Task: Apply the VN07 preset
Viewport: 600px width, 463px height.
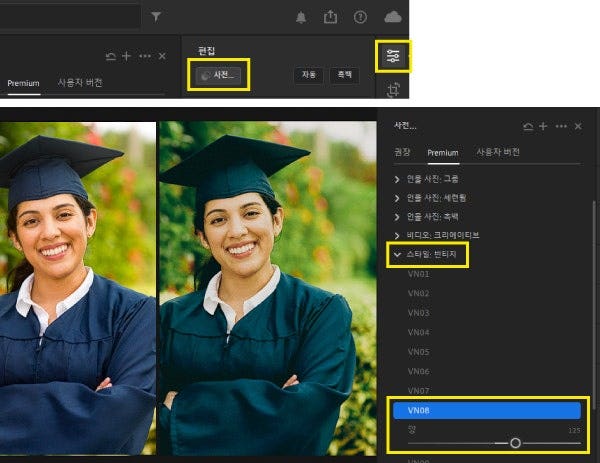Action: pos(418,391)
